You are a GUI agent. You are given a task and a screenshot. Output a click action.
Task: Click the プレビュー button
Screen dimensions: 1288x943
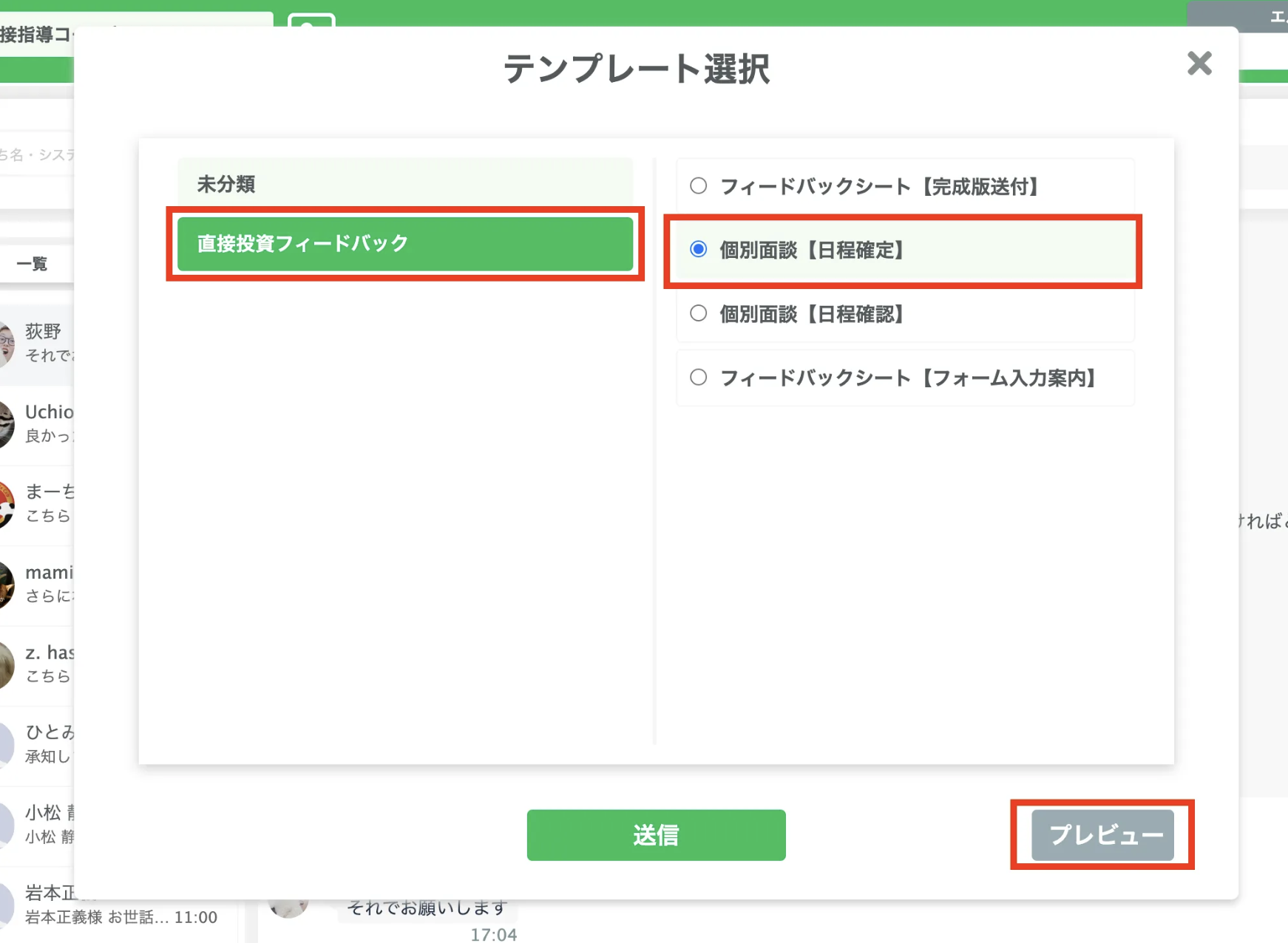coord(1103,834)
